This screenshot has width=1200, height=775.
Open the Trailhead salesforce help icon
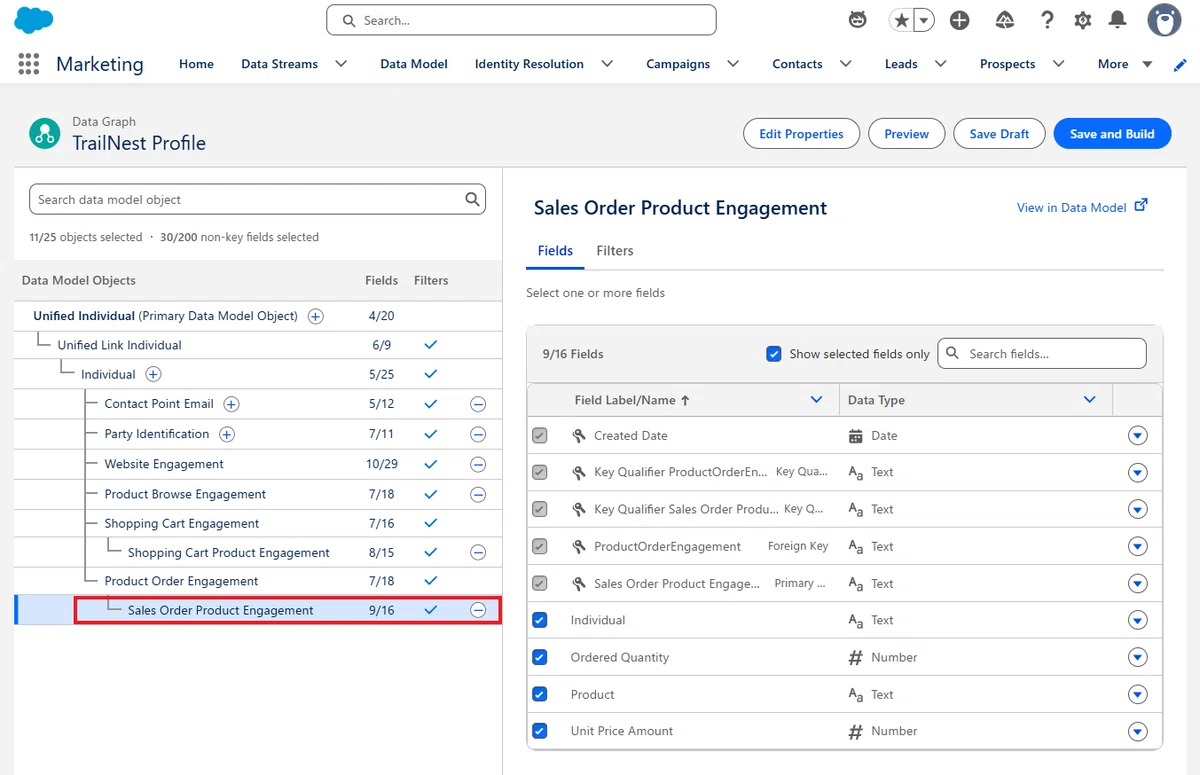coord(1005,20)
